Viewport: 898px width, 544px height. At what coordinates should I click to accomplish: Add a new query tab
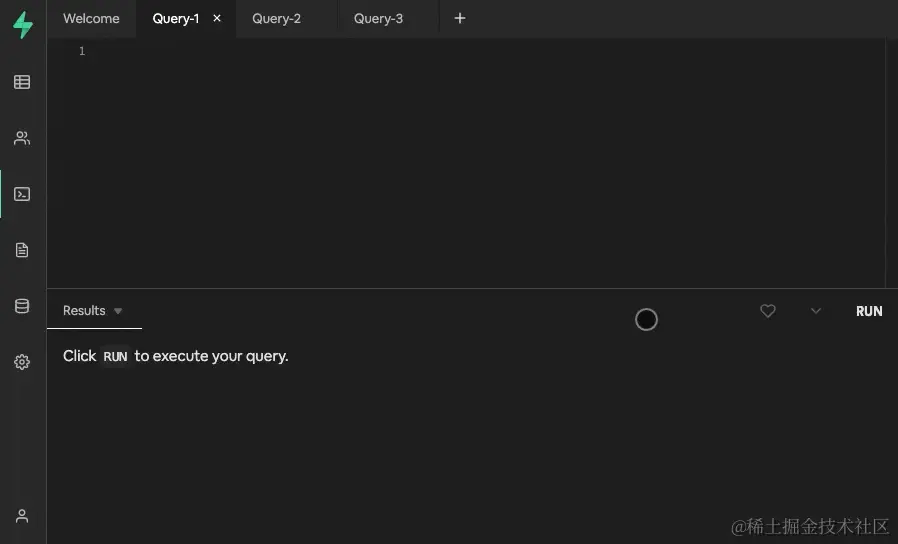pyautogui.click(x=459, y=18)
